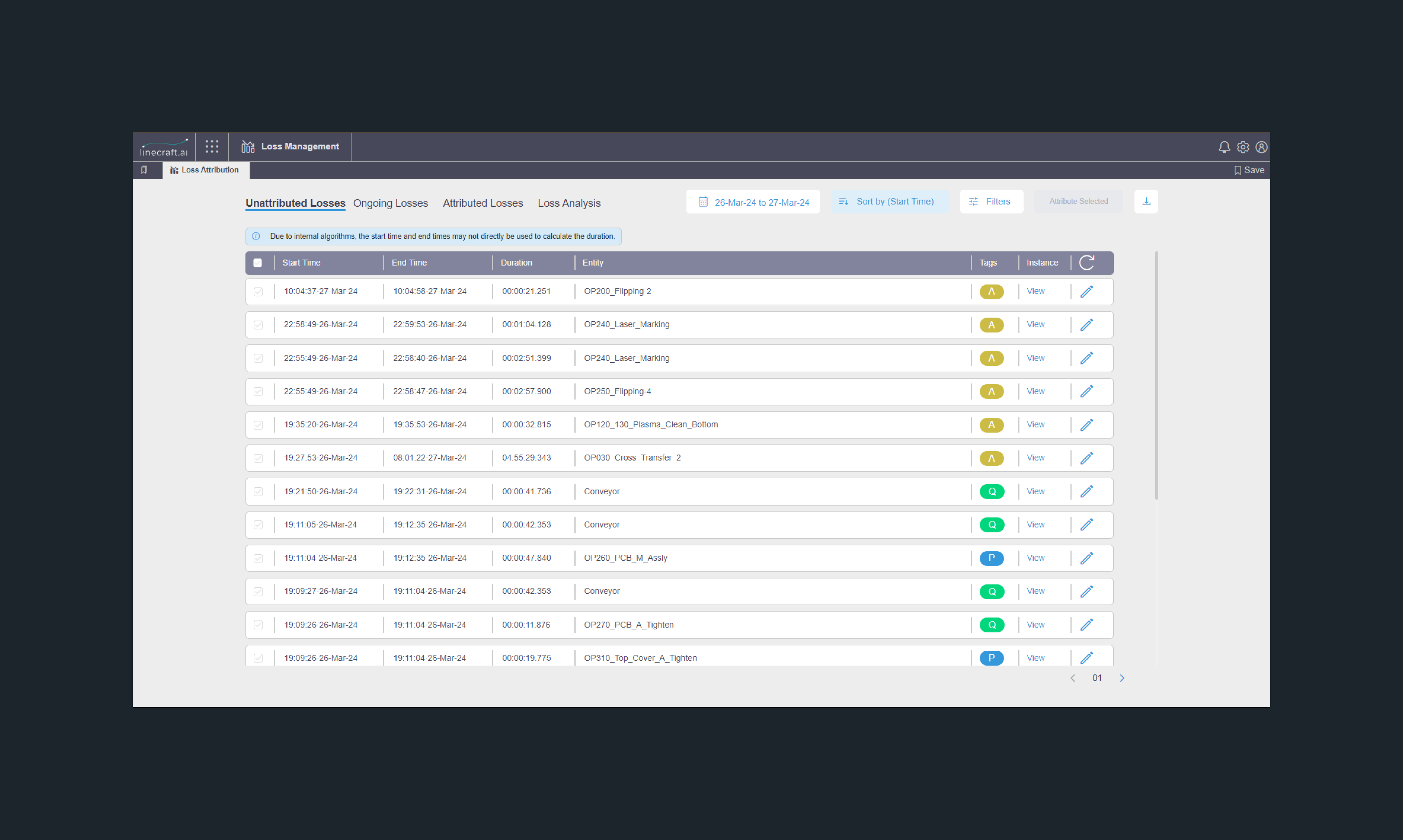Switch to the Loss Analysis tab

point(569,203)
